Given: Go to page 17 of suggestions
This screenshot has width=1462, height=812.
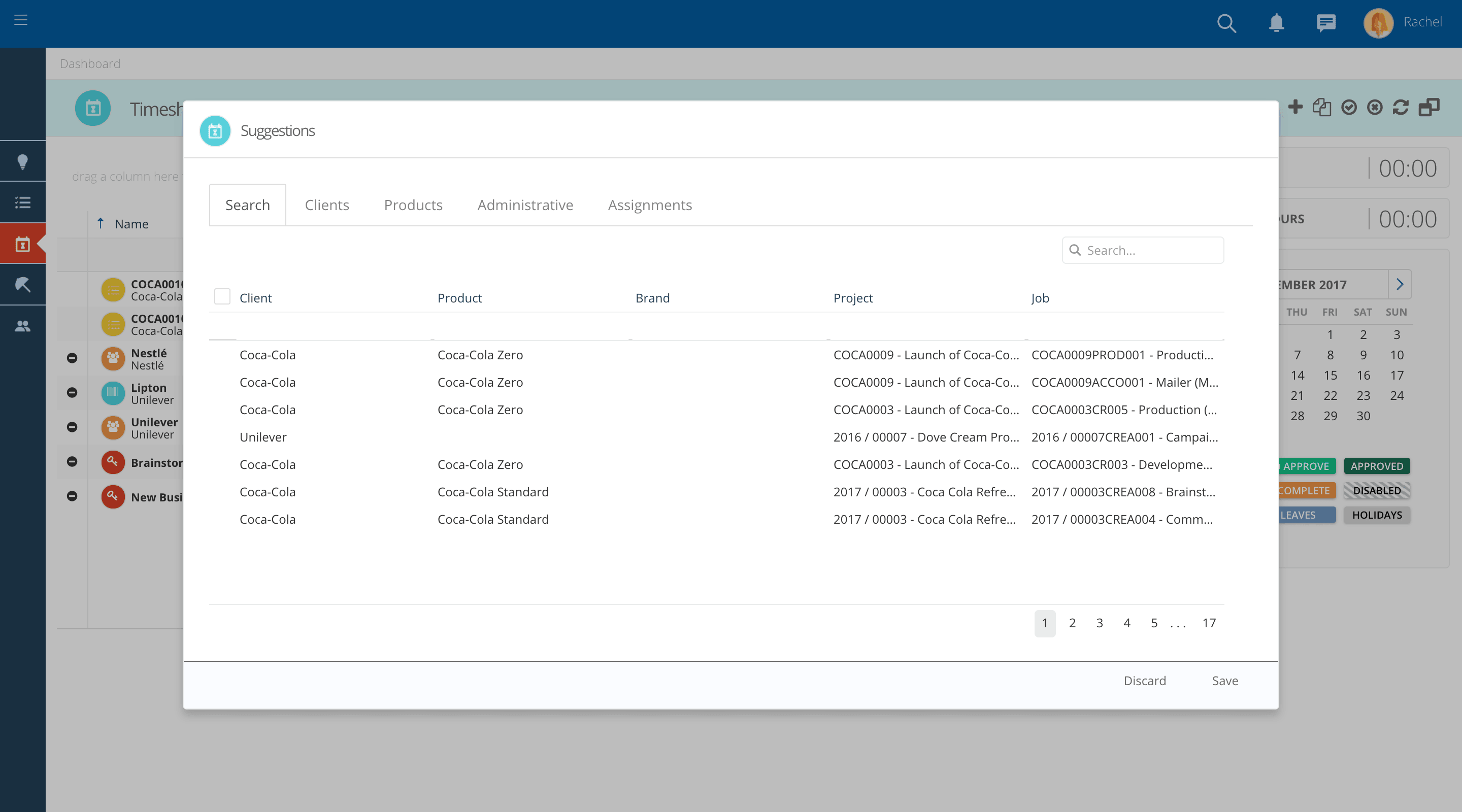Looking at the screenshot, I should [1209, 623].
